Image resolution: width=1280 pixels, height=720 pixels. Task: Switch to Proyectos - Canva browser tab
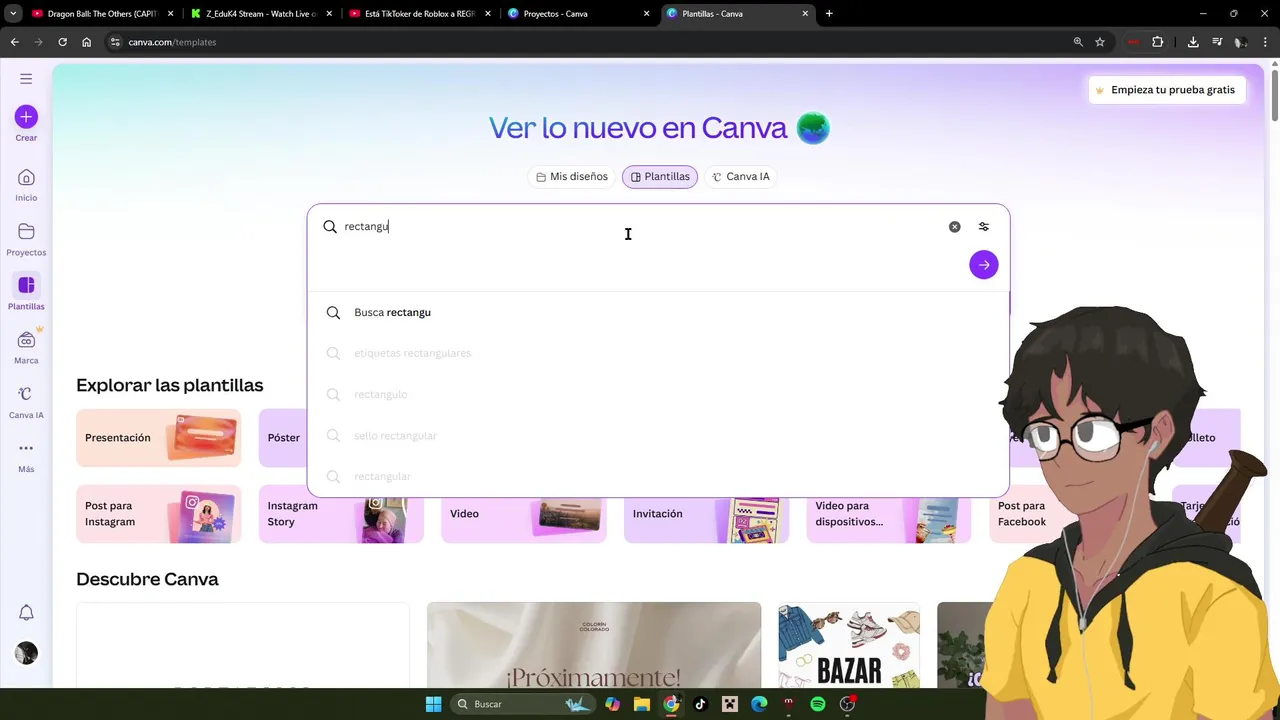click(x=578, y=14)
